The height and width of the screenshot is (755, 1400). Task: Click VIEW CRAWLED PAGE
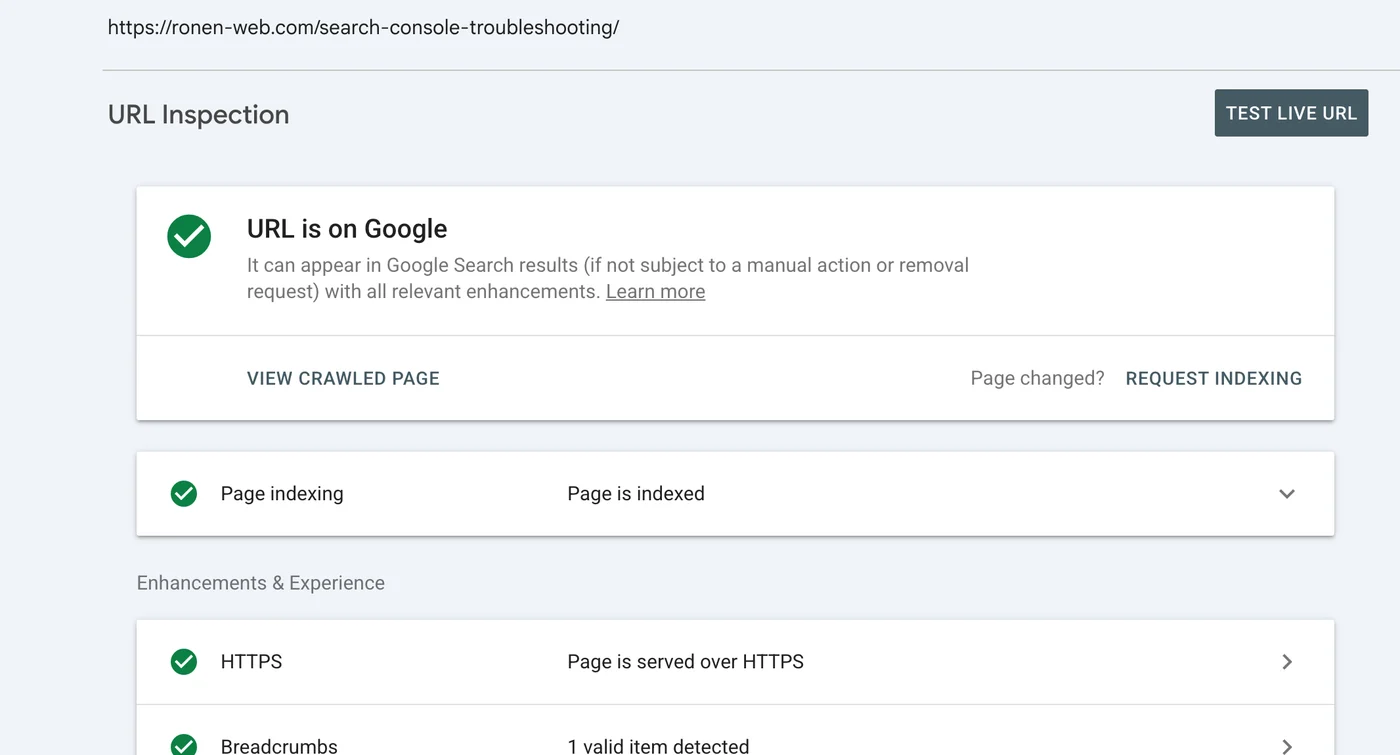(343, 379)
